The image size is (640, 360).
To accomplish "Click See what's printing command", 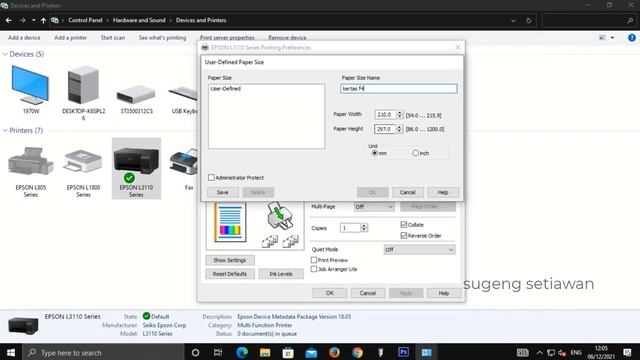I will point(162,38).
